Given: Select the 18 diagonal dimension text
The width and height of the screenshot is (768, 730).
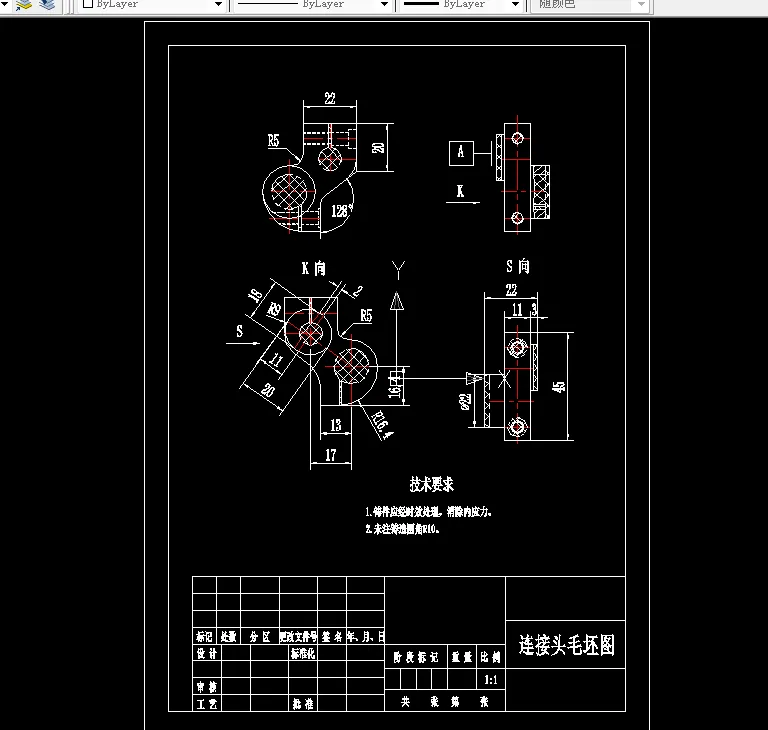Looking at the screenshot, I should pyautogui.click(x=255, y=295).
